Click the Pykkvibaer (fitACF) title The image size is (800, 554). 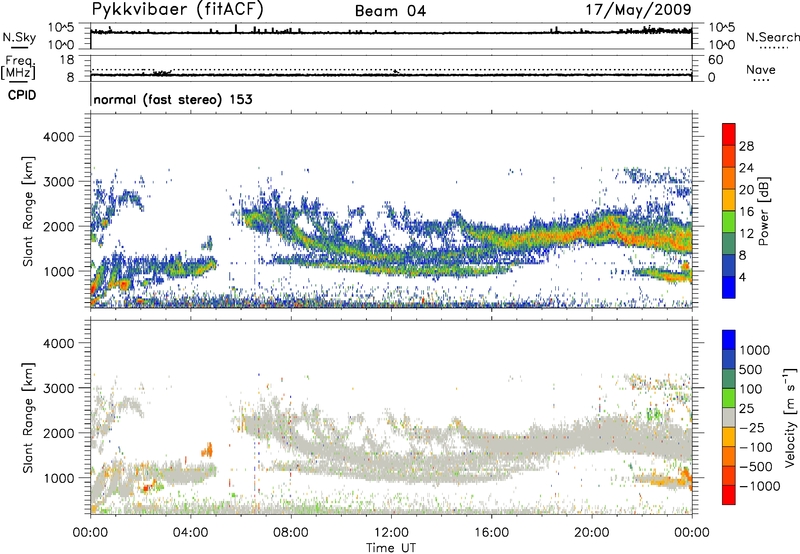point(178,10)
